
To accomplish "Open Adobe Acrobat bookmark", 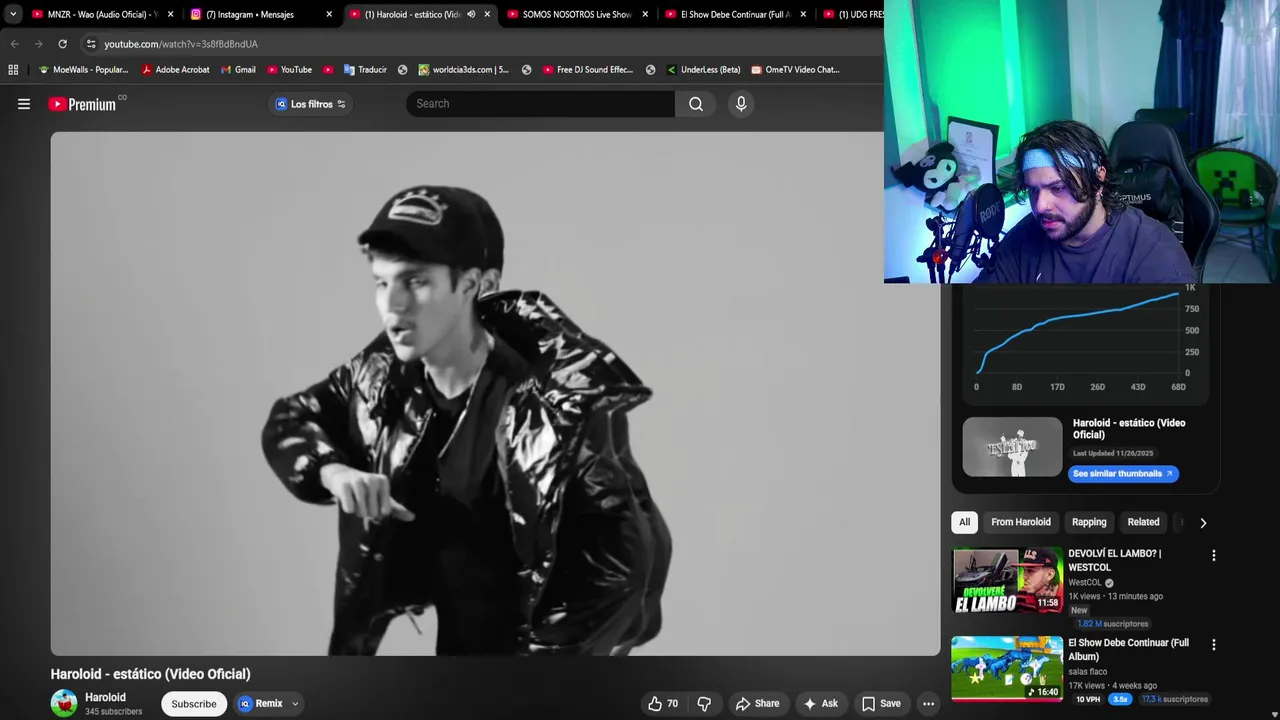I will 175,70.
